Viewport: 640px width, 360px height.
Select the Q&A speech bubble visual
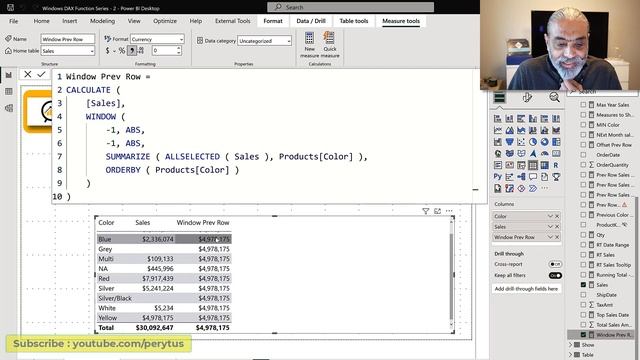[x=533, y=177]
